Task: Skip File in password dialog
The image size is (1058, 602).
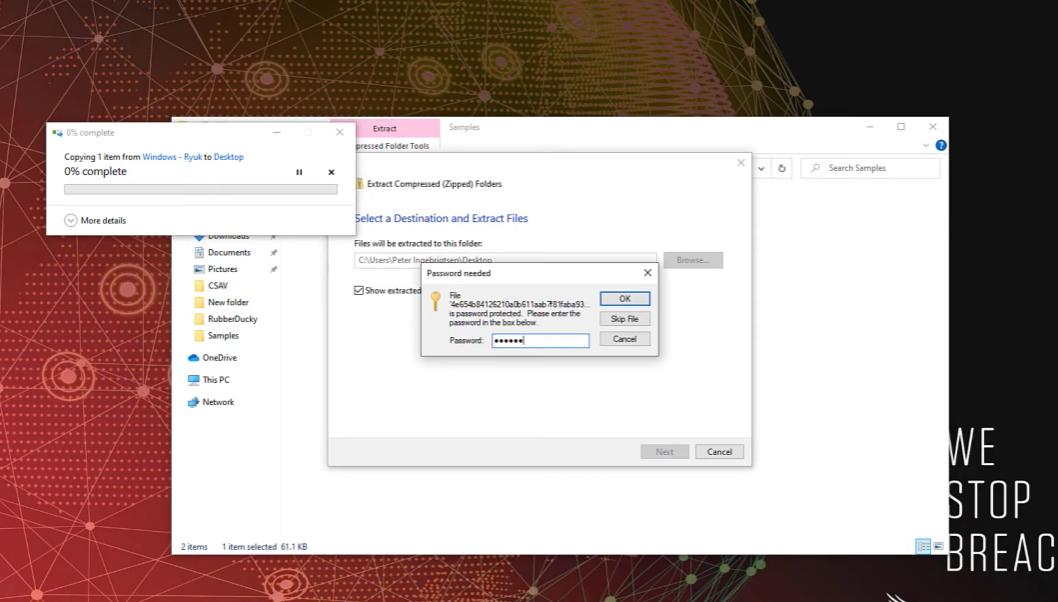Action: pyautogui.click(x=625, y=319)
